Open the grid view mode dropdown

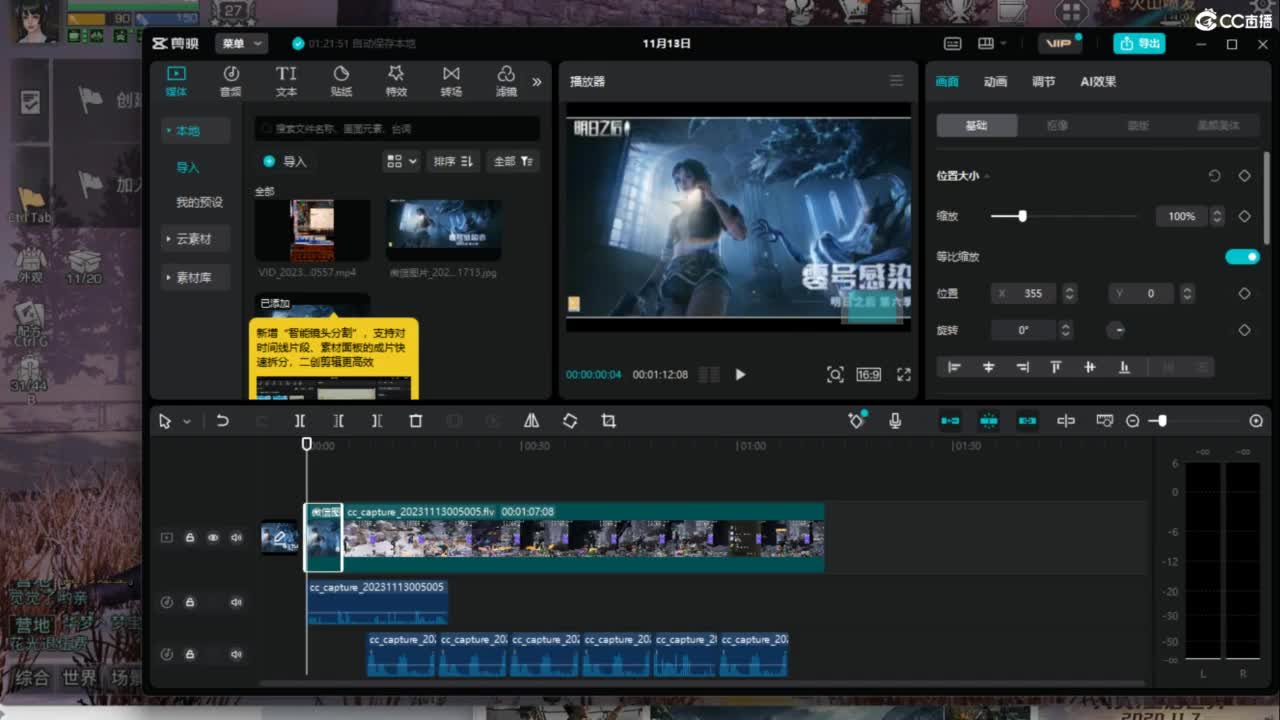pyautogui.click(x=402, y=161)
